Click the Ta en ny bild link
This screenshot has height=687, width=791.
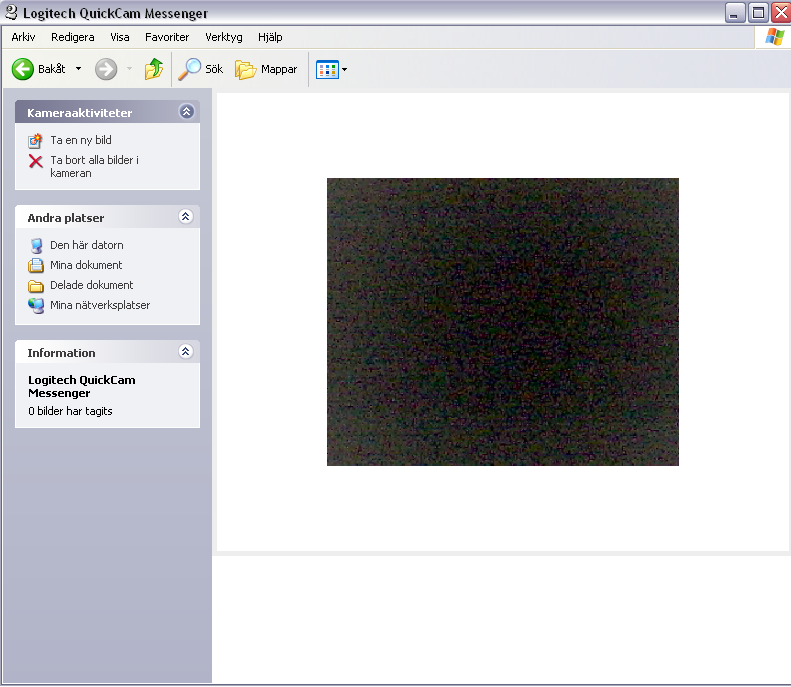81,141
